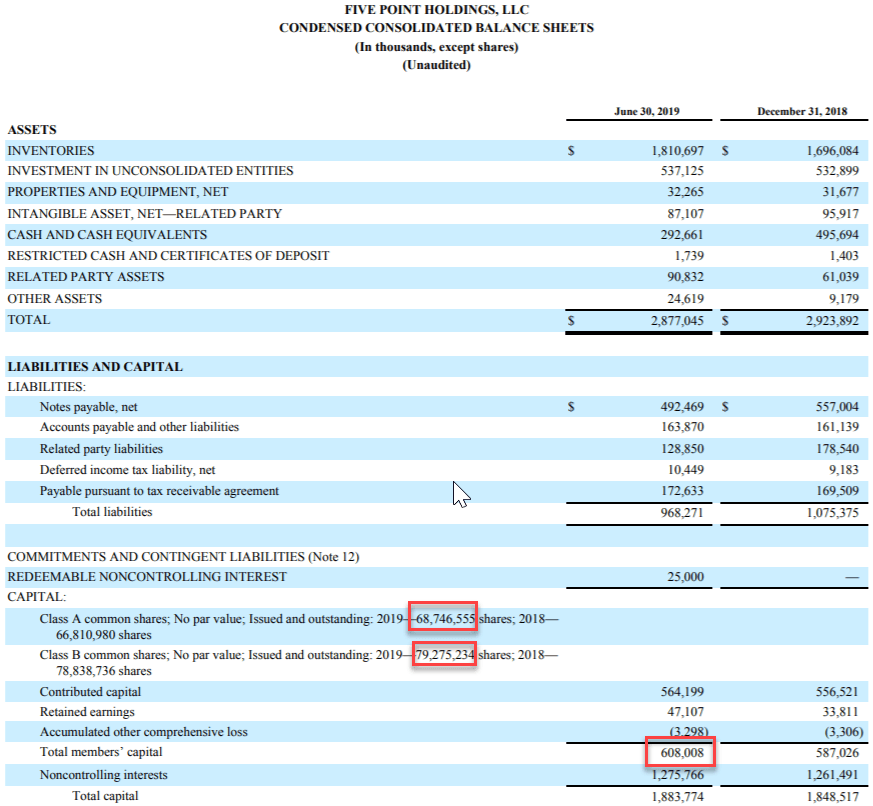Select the 9,179 other assets value
873x806 pixels.
(x=844, y=299)
